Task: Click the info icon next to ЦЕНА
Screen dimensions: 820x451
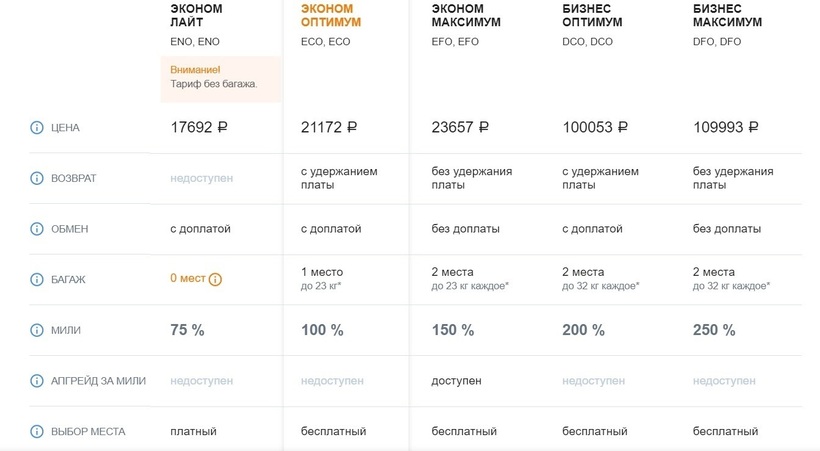Action: 37,128
